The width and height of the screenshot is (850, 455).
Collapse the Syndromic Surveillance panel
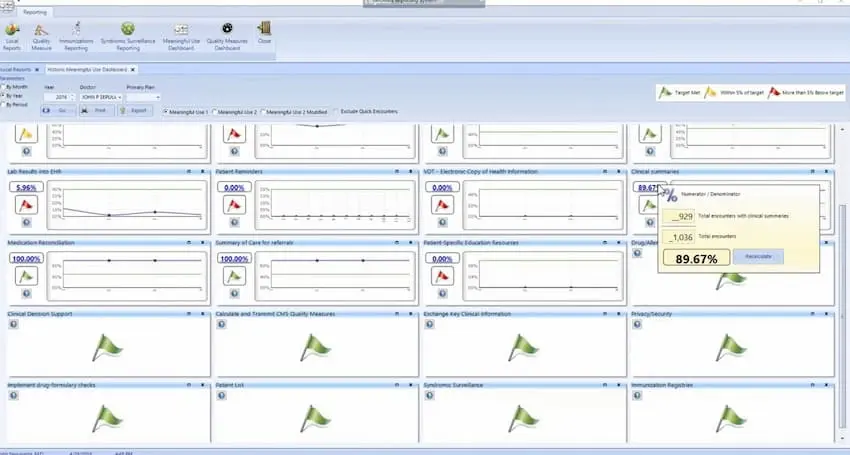pyautogui.click(x=605, y=385)
